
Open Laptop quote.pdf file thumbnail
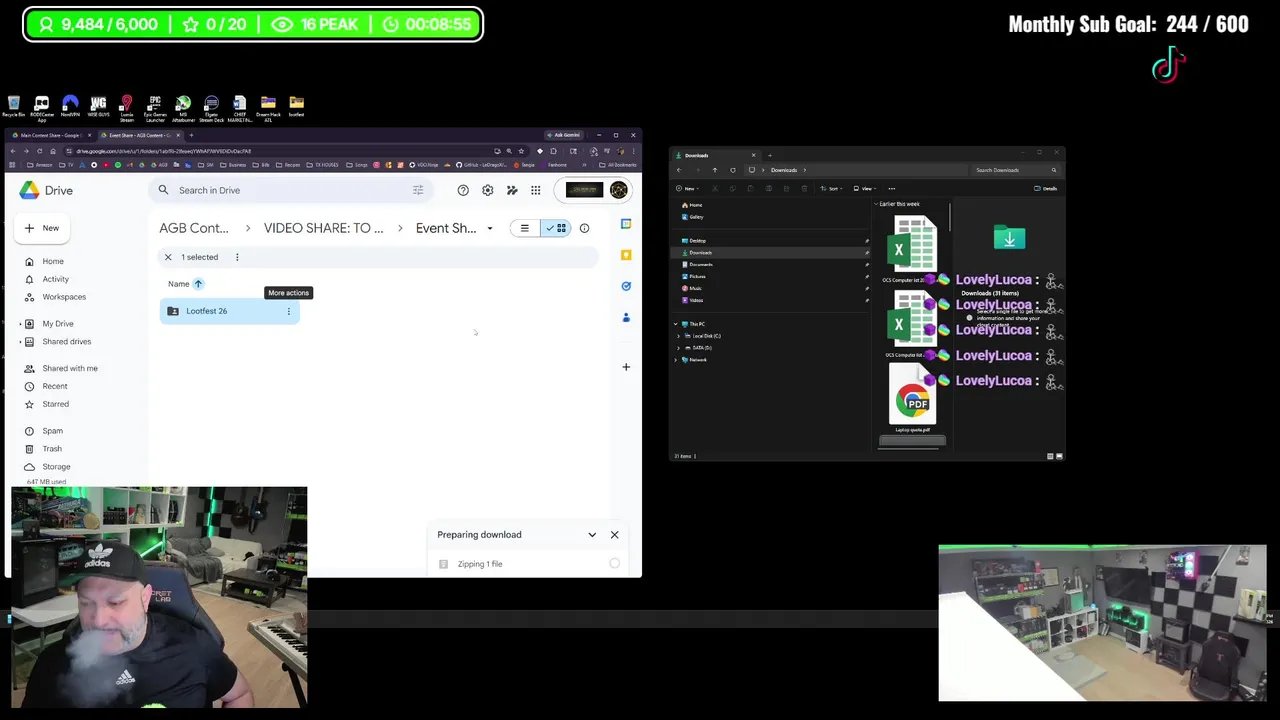pos(913,396)
